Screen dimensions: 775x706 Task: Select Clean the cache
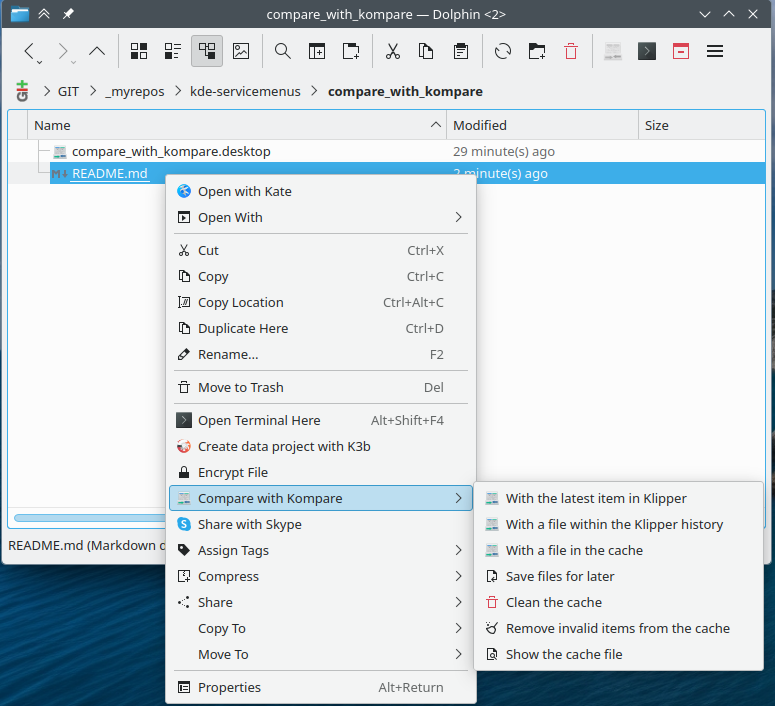pos(618,602)
